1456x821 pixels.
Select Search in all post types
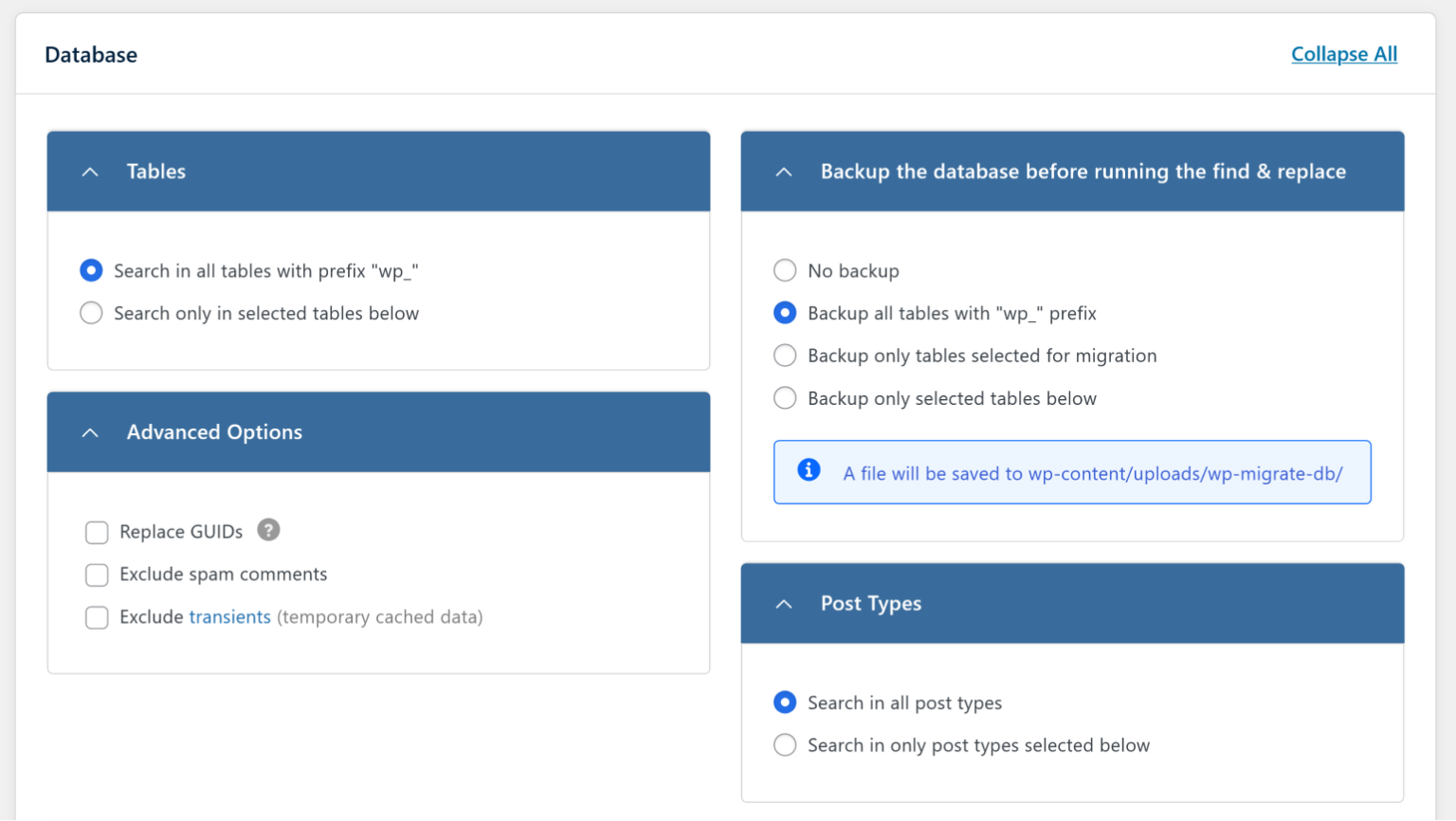(785, 702)
